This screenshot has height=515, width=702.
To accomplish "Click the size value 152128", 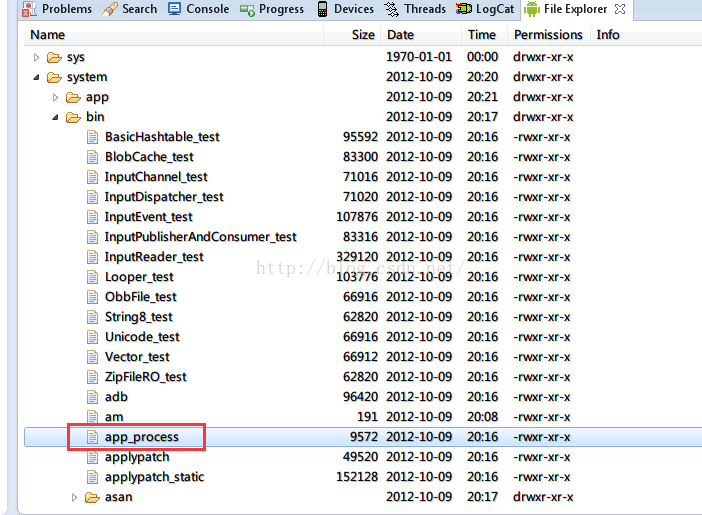I will (357, 477).
